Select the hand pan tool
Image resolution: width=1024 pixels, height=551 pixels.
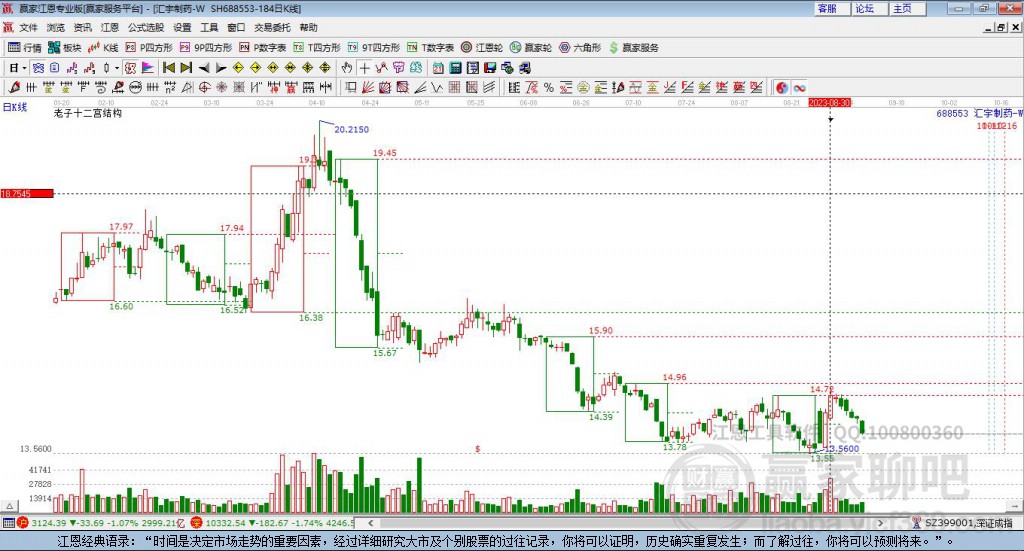347,68
